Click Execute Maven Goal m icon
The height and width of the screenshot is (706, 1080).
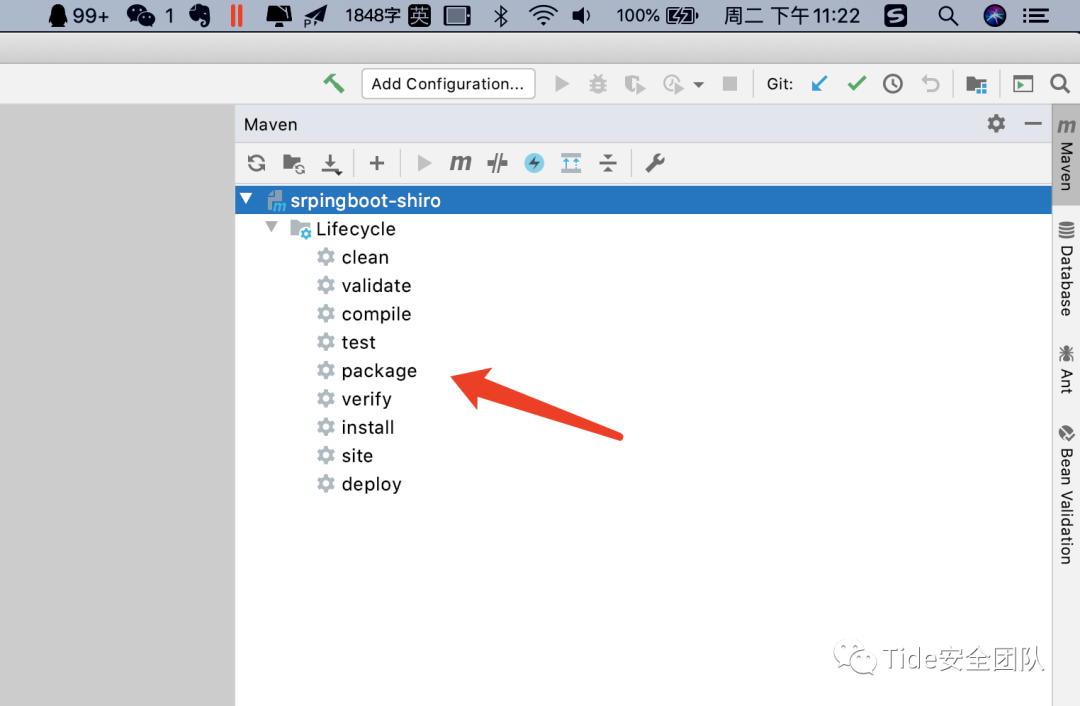(460, 163)
